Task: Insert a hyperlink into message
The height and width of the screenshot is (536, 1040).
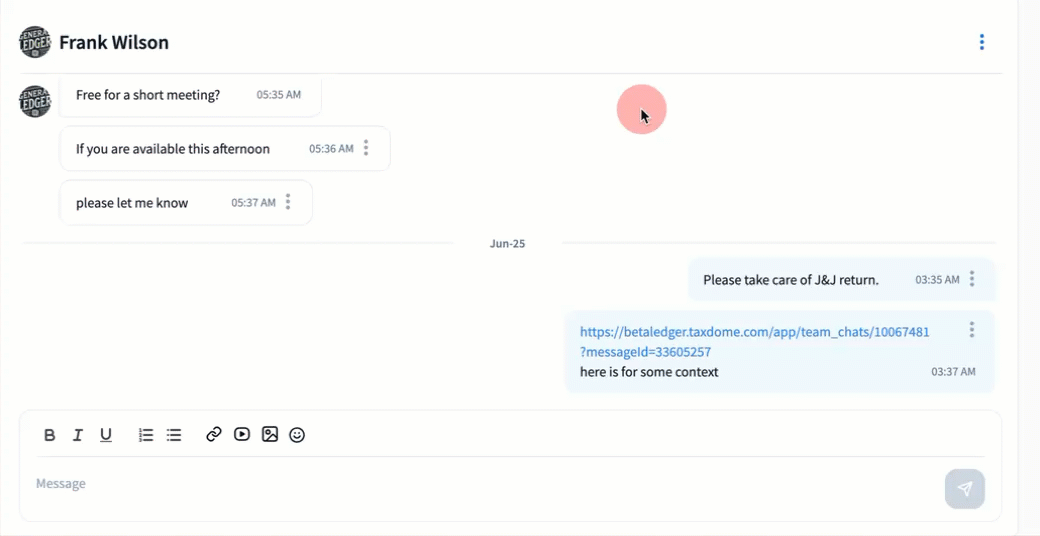Action: tap(214, 435)
